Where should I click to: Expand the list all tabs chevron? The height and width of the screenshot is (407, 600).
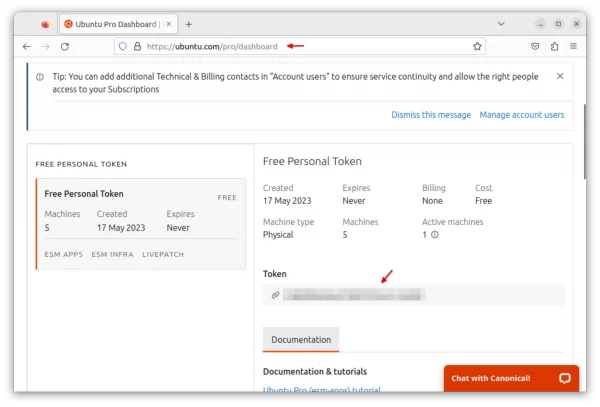click(501, 24)
